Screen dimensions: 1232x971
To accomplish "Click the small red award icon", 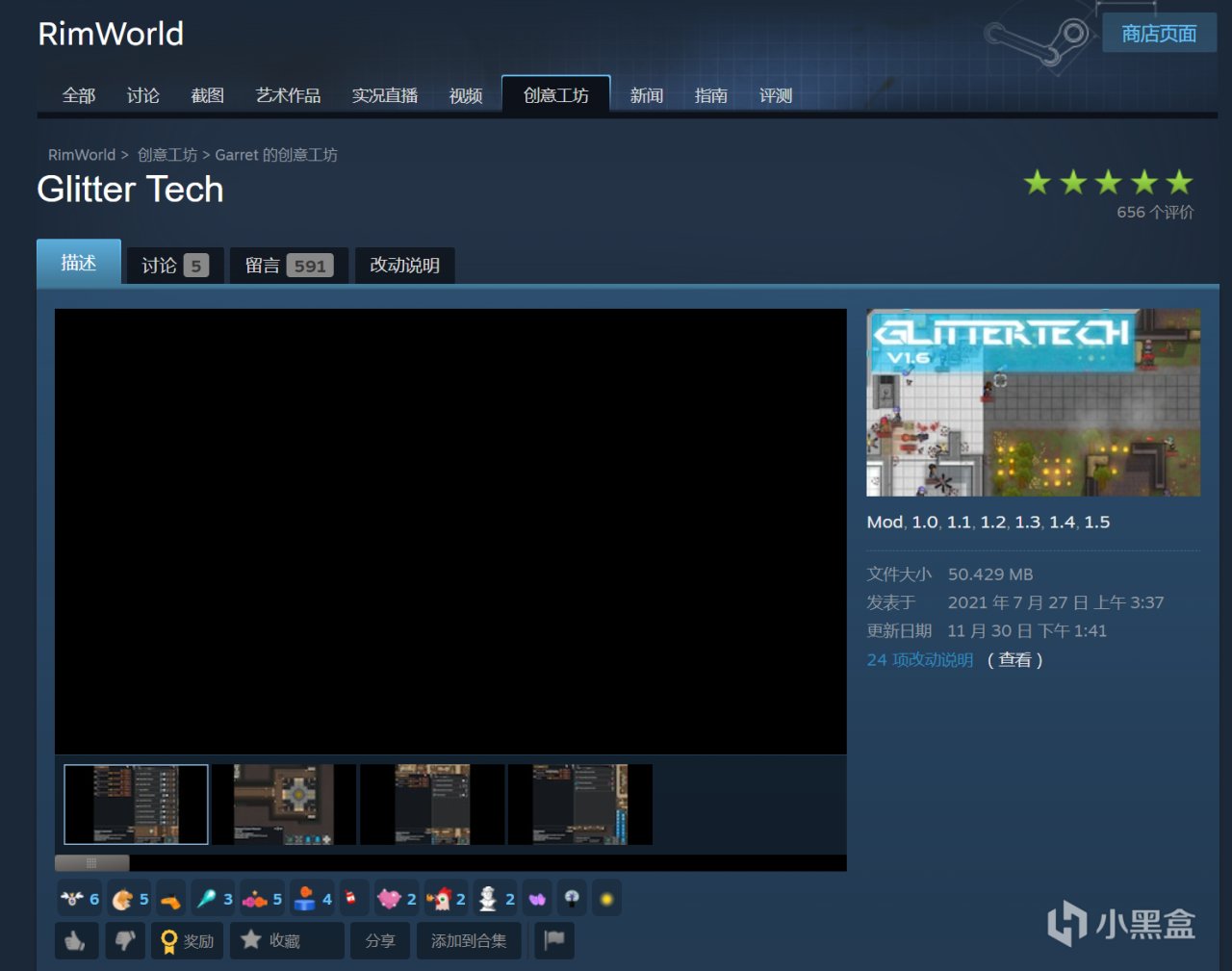I will (352, 899).
